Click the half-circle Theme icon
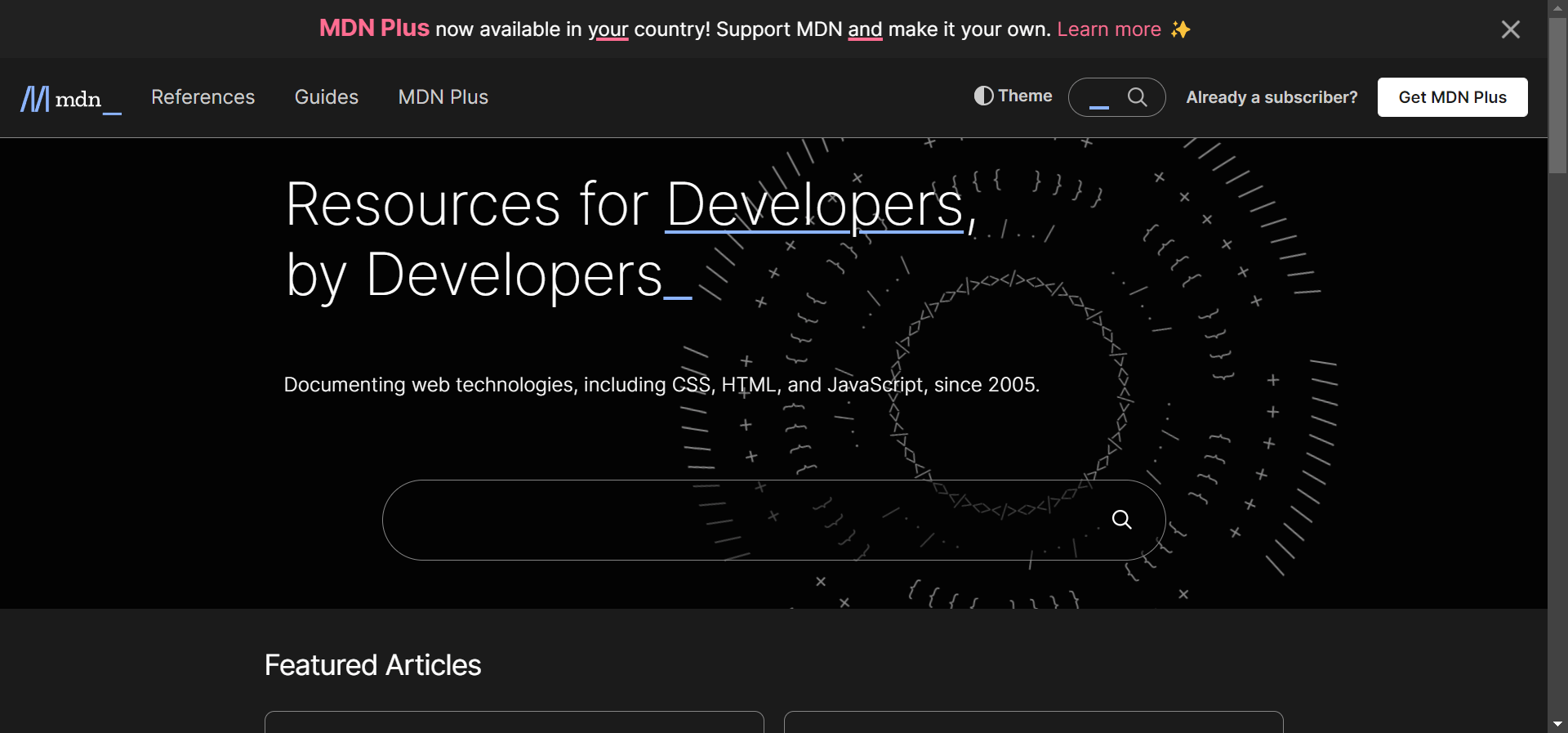This screenshot has width=1568, height=733. coord(983,96)
